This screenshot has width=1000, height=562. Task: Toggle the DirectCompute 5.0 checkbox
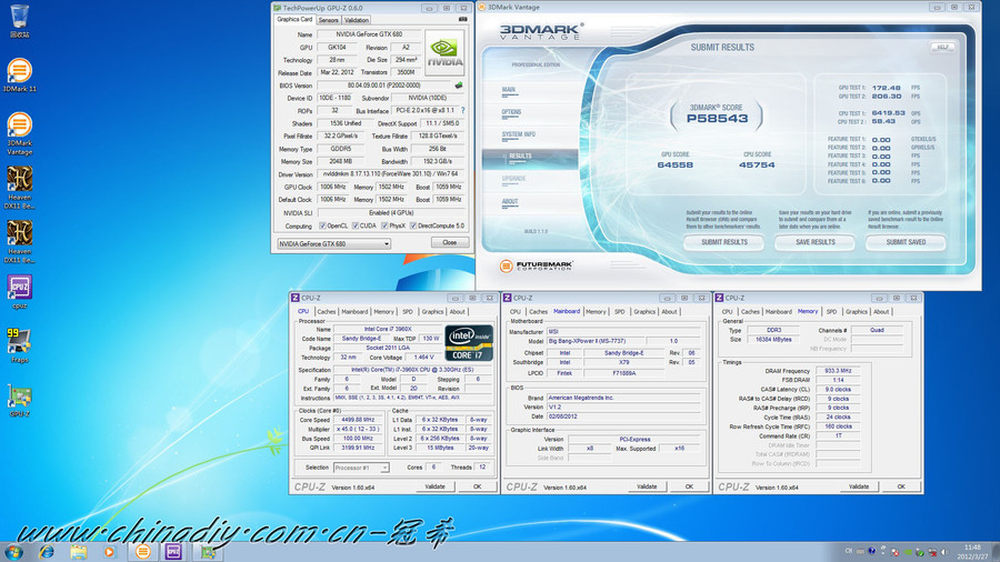413,226
